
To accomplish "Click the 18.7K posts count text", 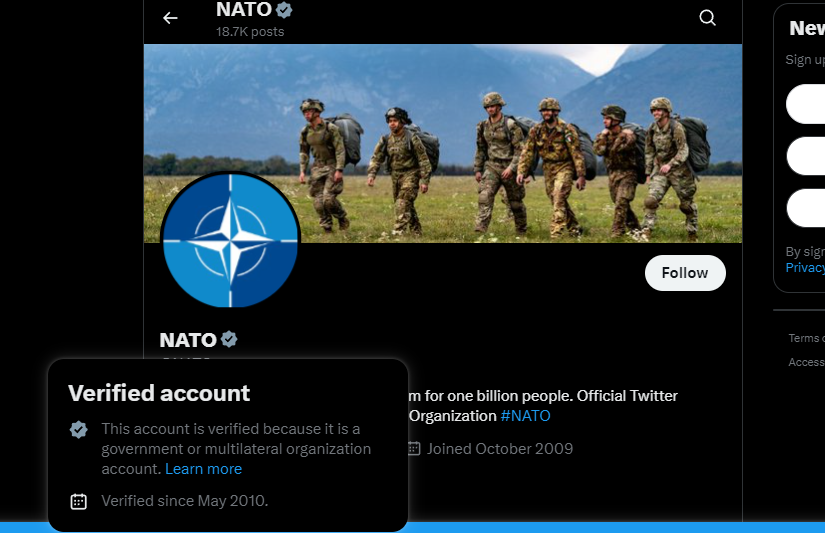I will [x=250, y=32].
